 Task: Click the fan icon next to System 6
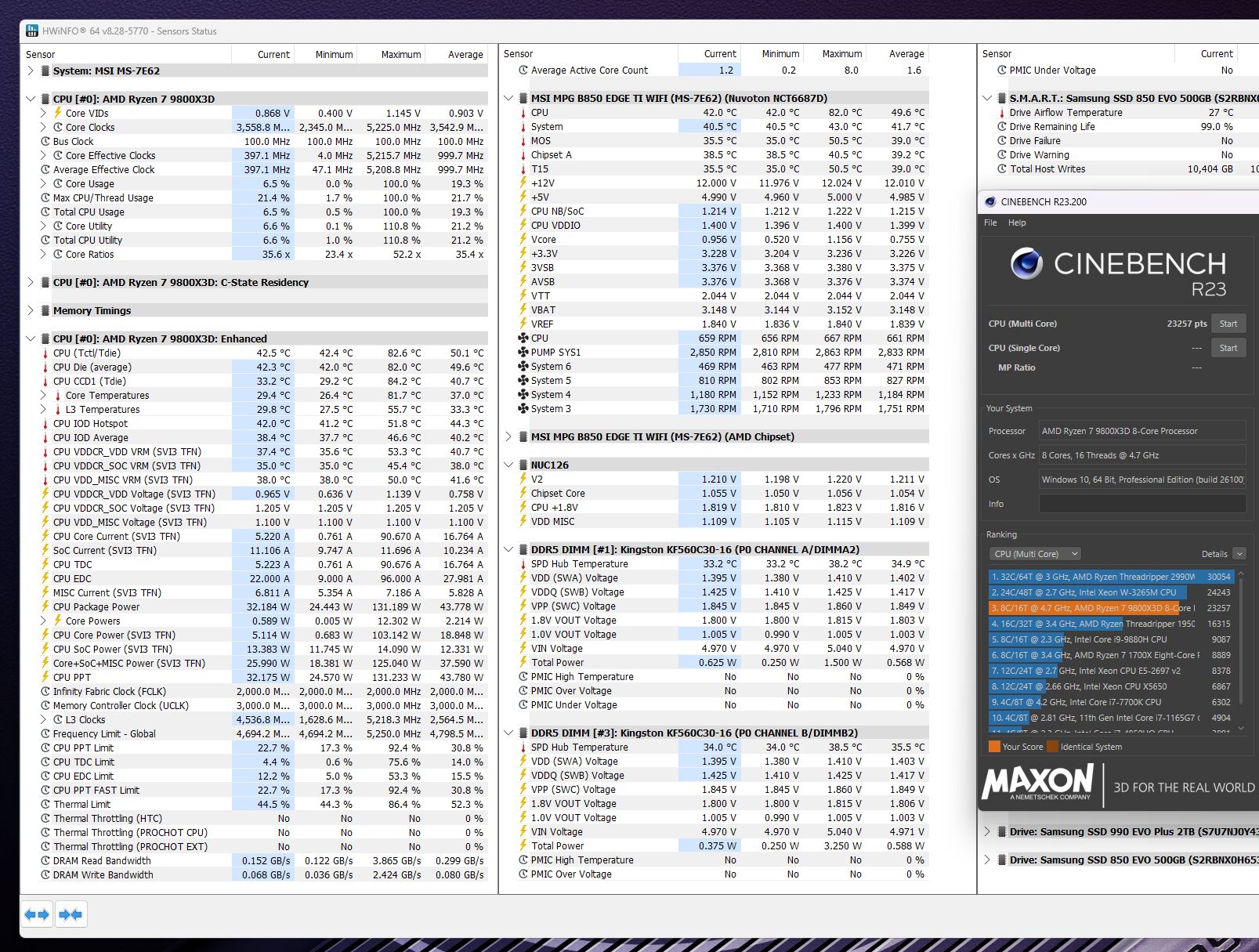pyautogui.click(x=523, y=366)
